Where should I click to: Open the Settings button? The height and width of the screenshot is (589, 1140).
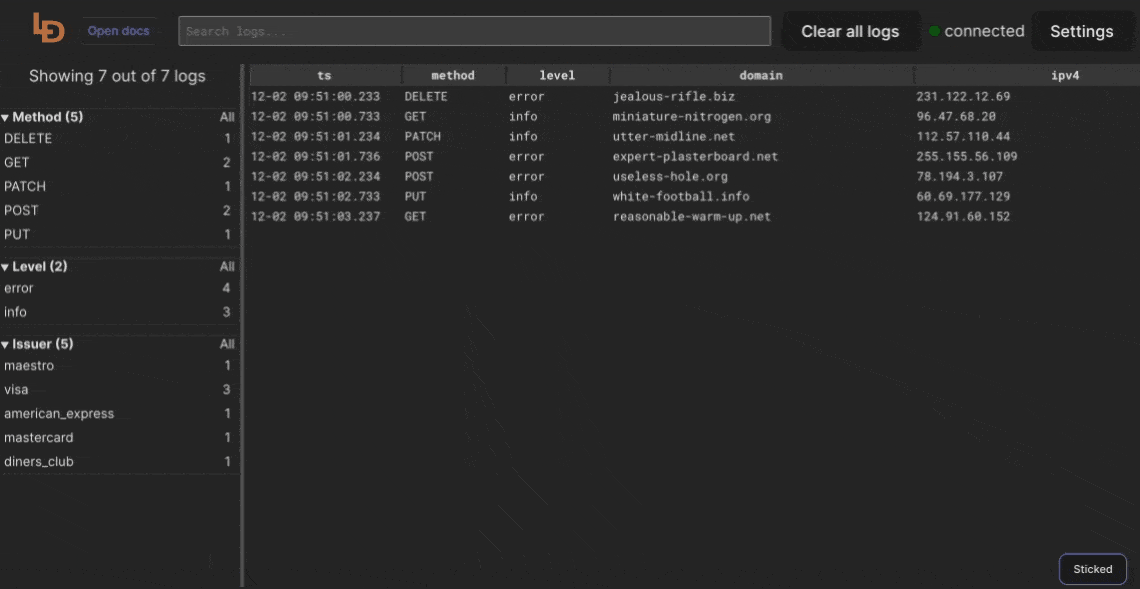tap(1081, 31)
